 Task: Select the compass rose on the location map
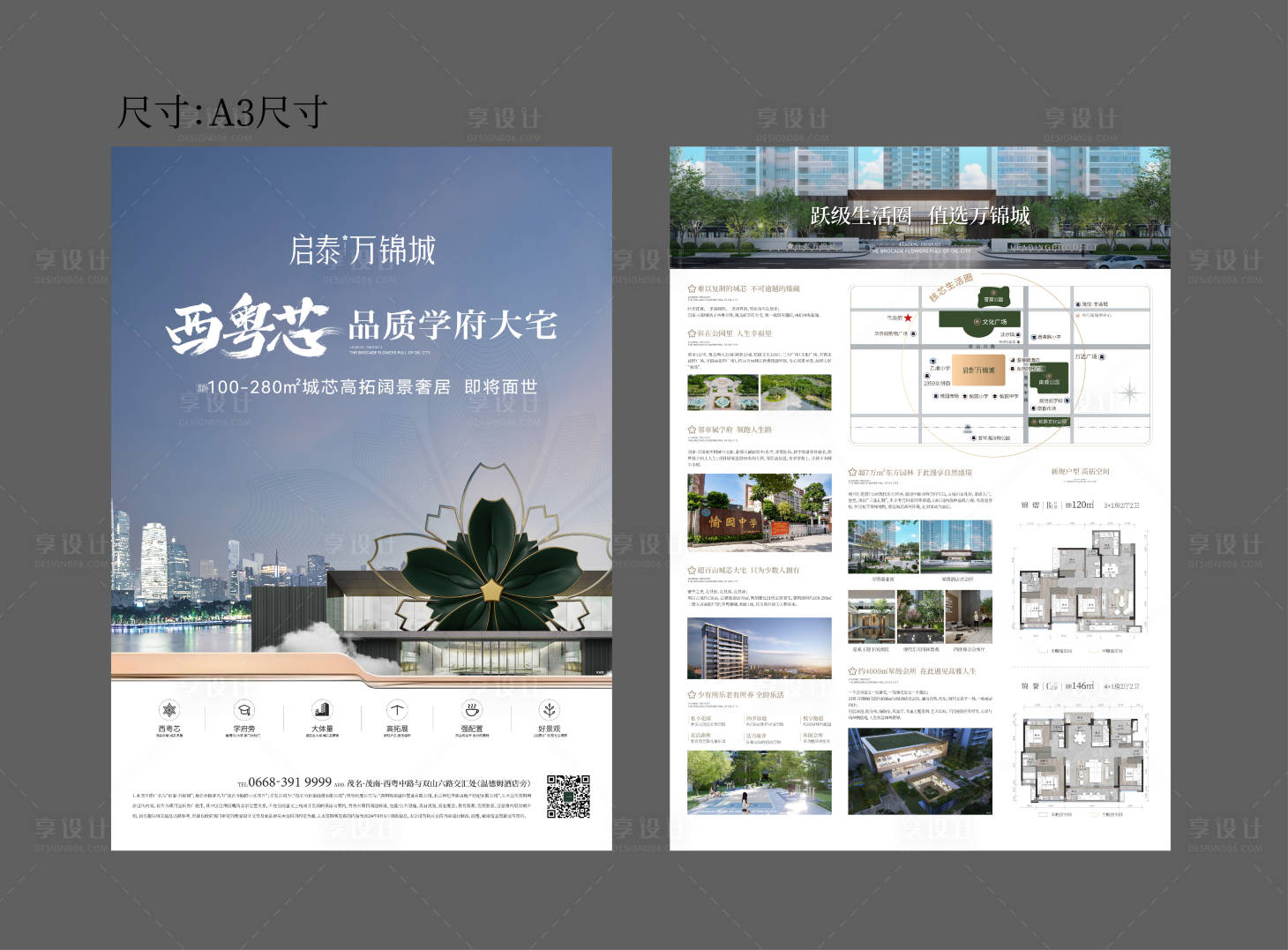(1128, 393)
